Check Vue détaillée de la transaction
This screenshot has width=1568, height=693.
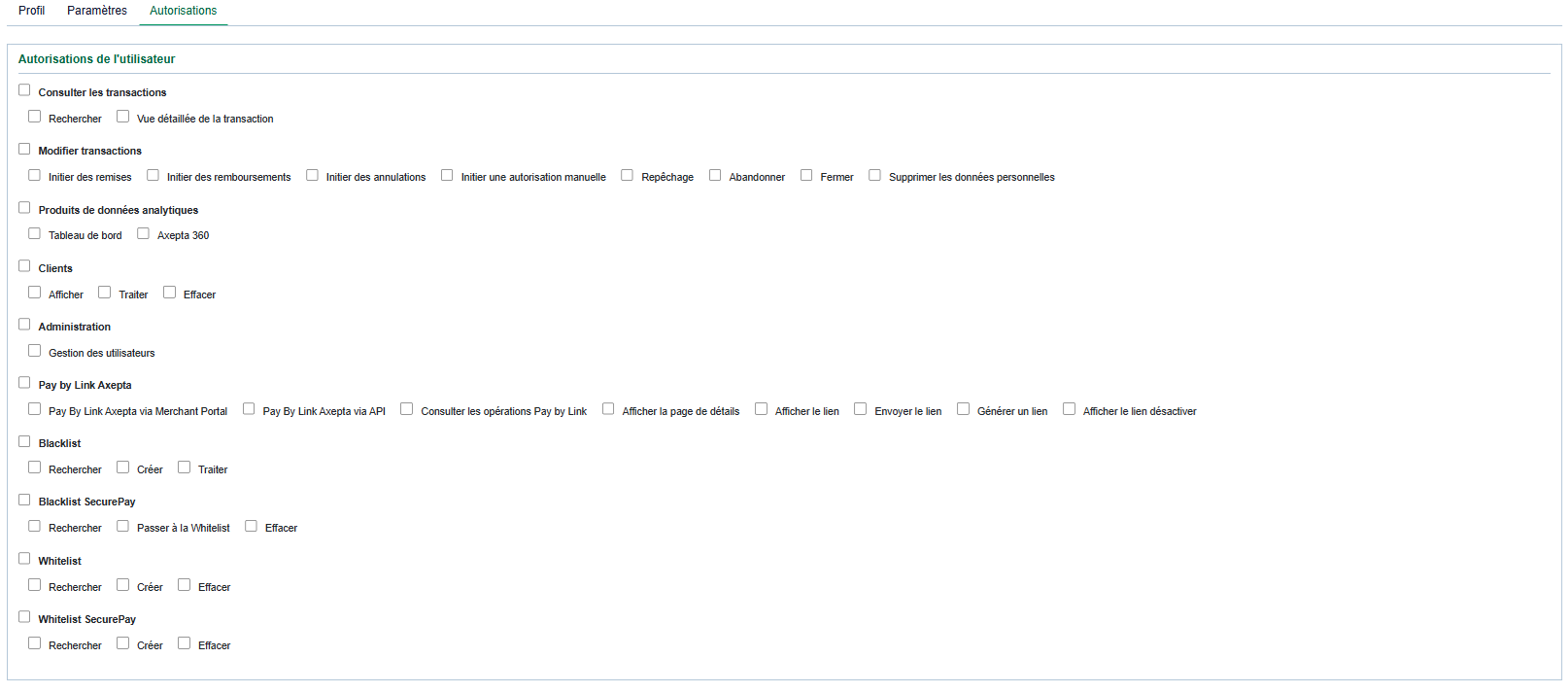coord(123,117)
